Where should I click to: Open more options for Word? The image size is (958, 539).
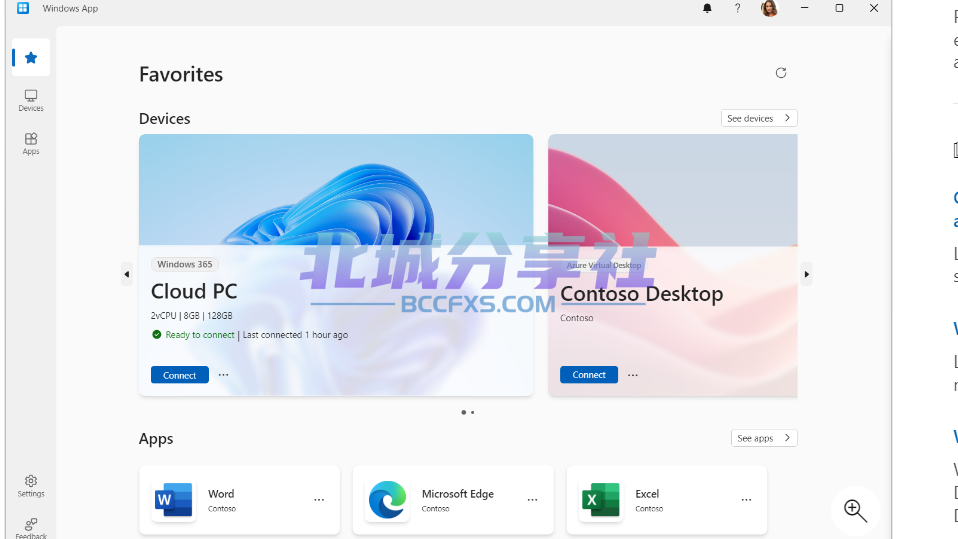pyautogui.click(x=319, y=500)
